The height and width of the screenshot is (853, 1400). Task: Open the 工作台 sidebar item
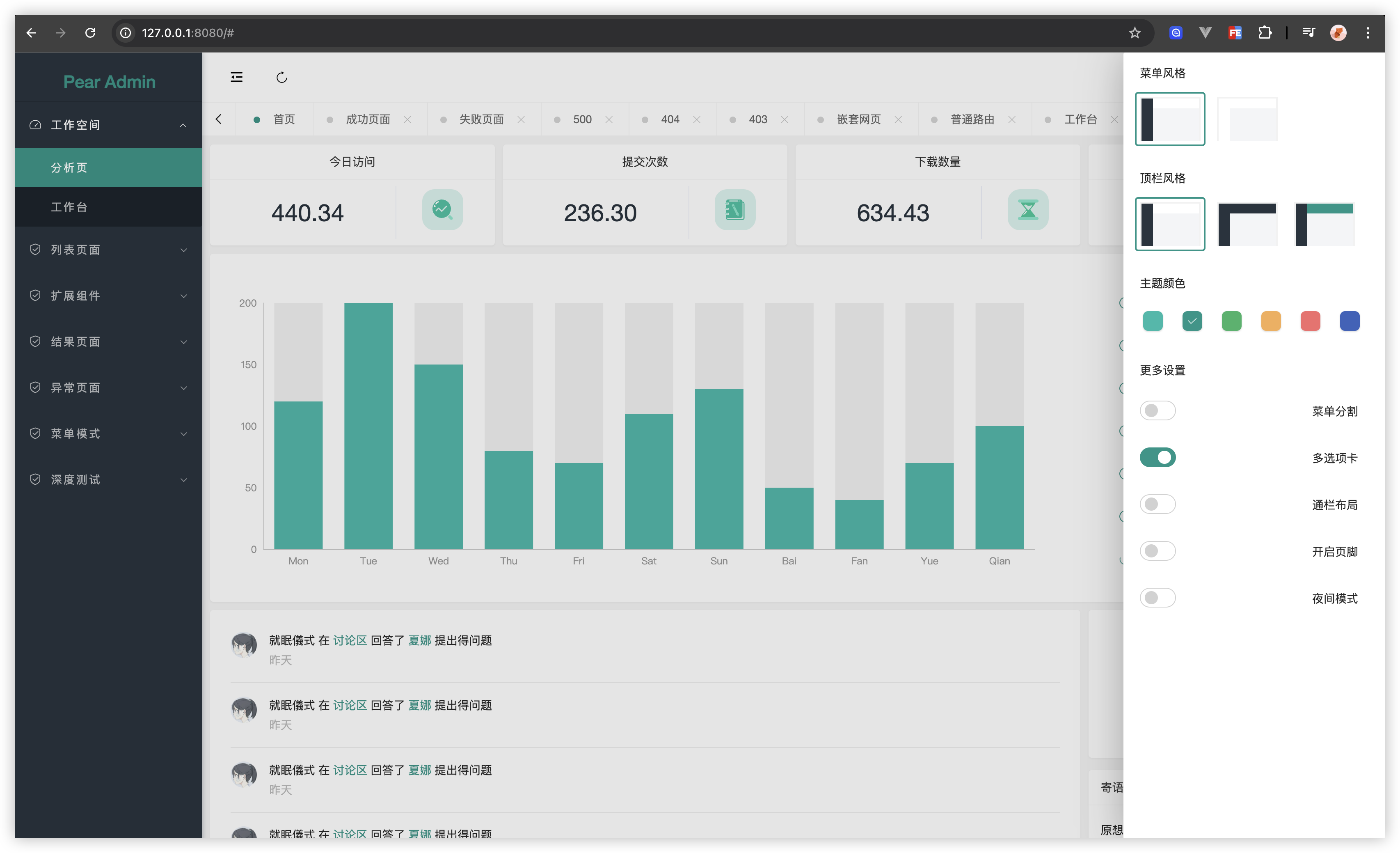[x=69, y=207]
